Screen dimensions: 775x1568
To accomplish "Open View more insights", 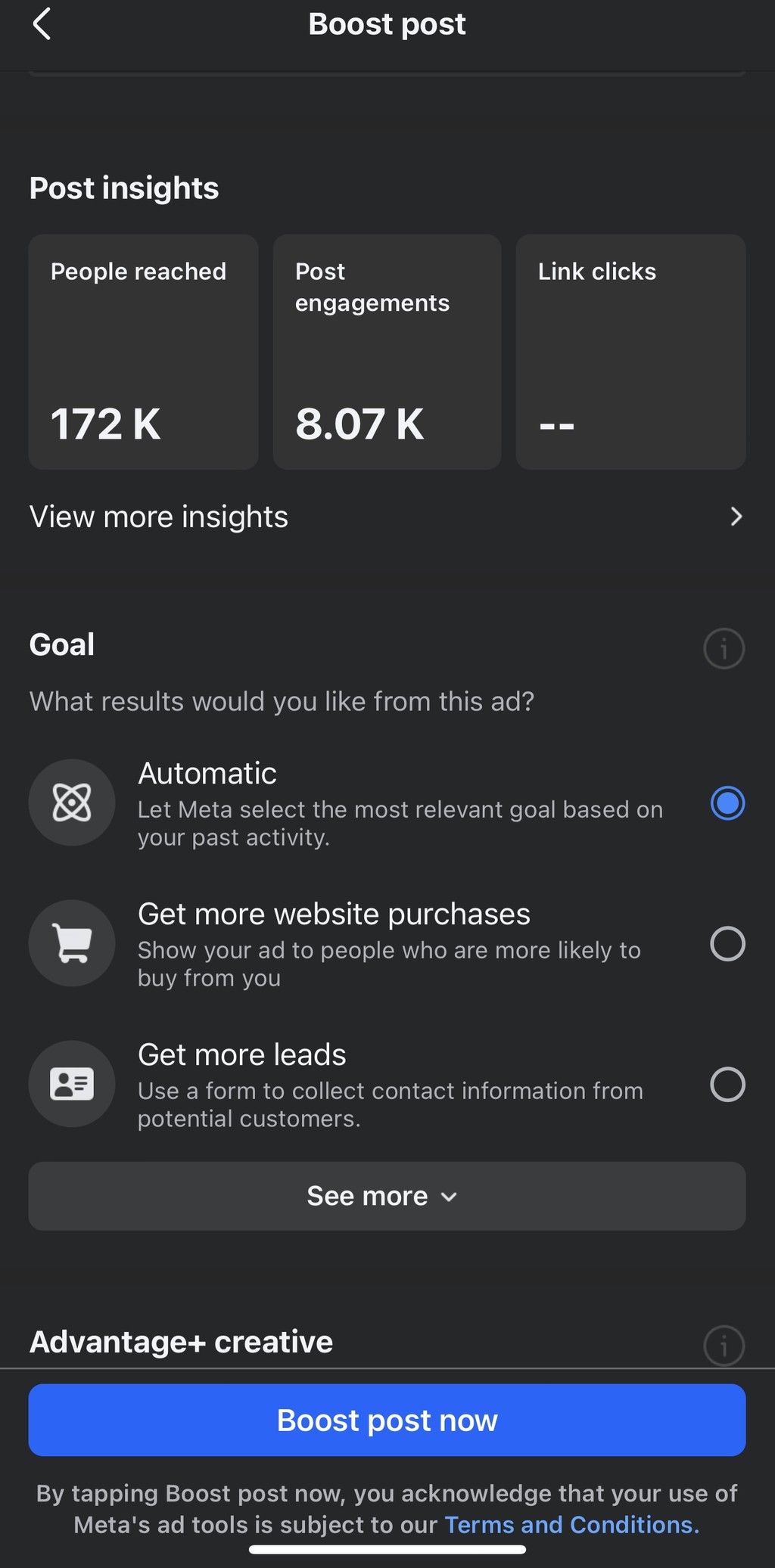I will 159,517.
